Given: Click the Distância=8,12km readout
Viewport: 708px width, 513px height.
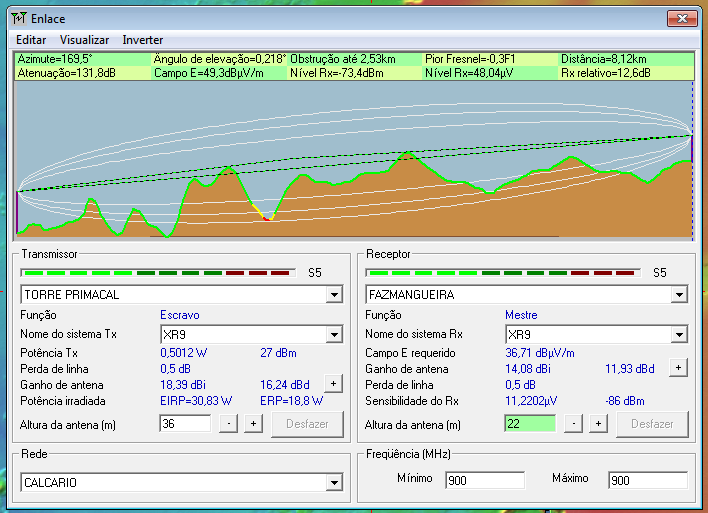Looking at the screenshot, I should point(604,59).
